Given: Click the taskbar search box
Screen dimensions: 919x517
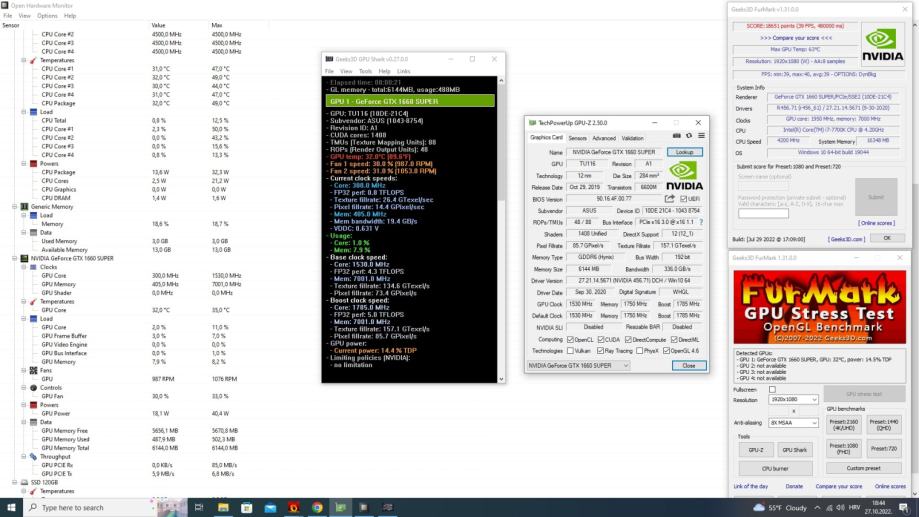Looking at the screenshot, I should coord(89,507).
